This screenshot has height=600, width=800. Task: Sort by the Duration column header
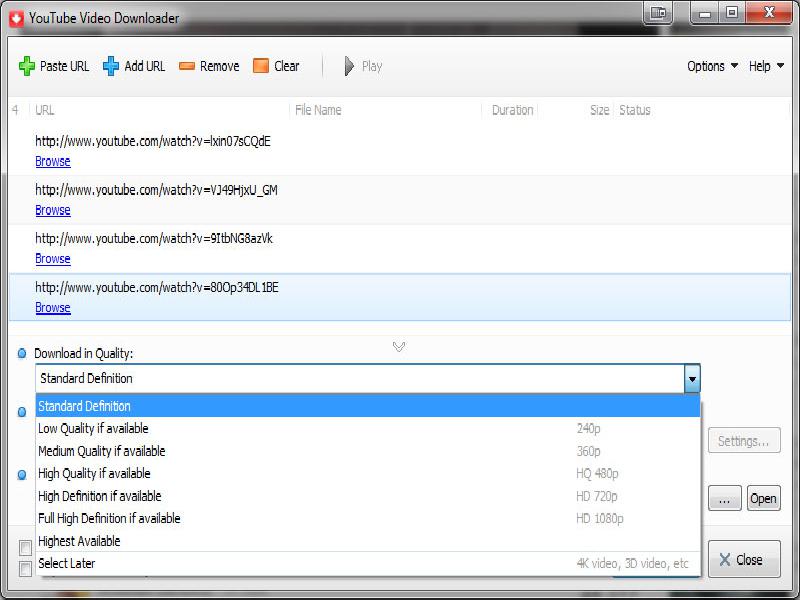tap(512, 110)
